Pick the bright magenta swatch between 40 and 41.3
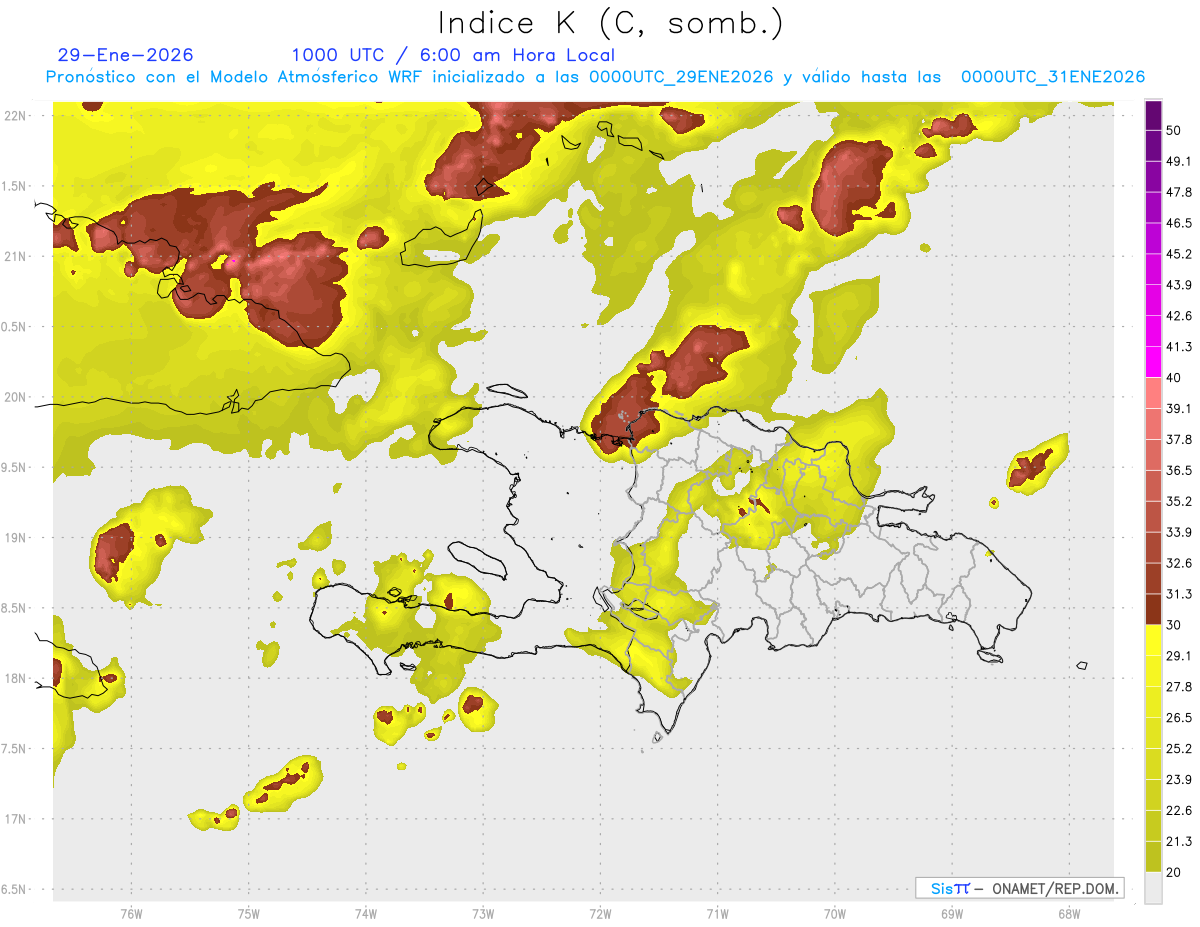This screenshot has height=927, width=1200. tap(1153, 362)
